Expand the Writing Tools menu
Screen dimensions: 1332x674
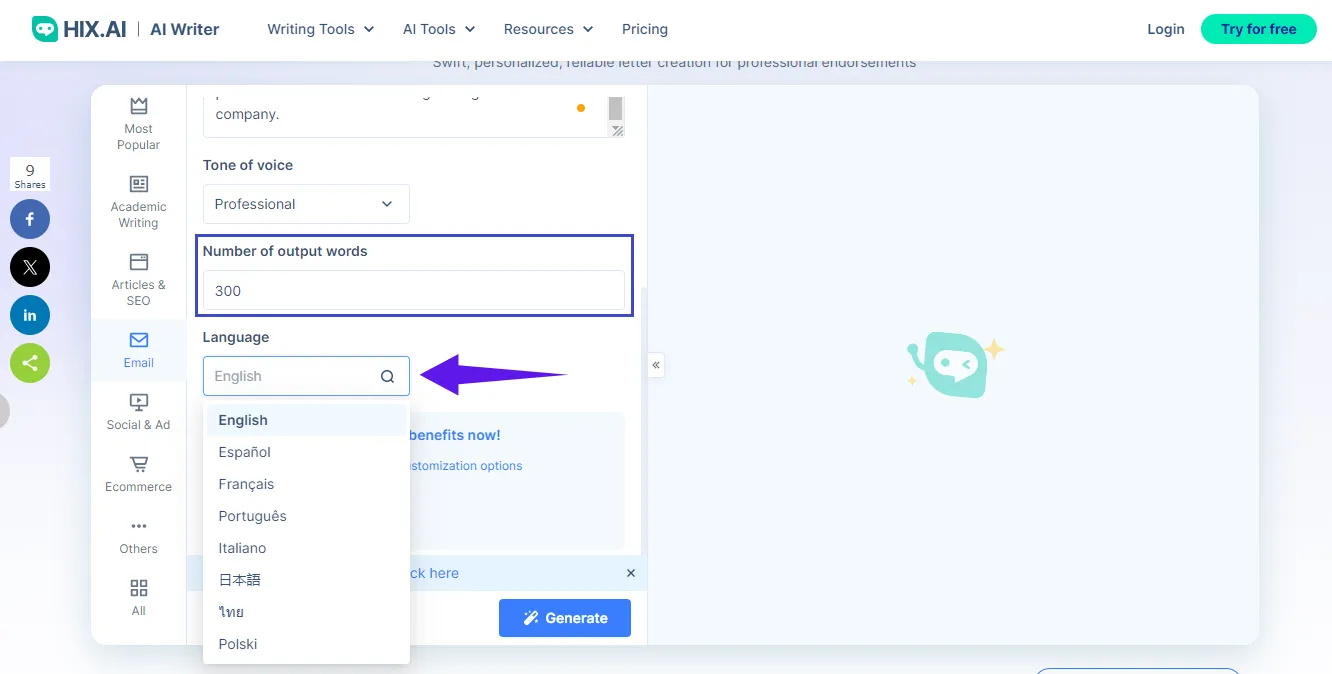(320, 29)
